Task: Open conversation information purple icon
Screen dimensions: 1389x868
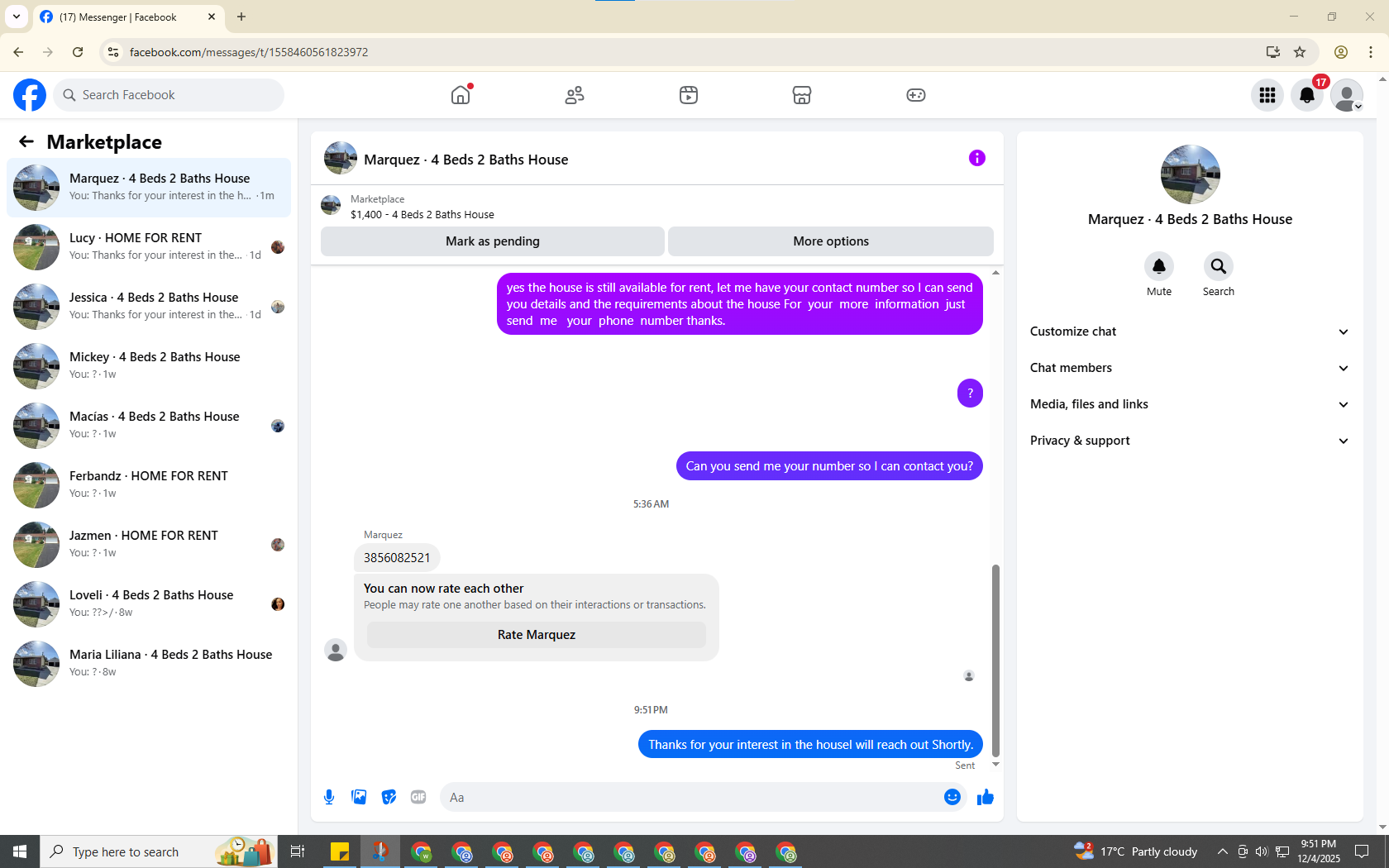Action: (x=977, y=158)
